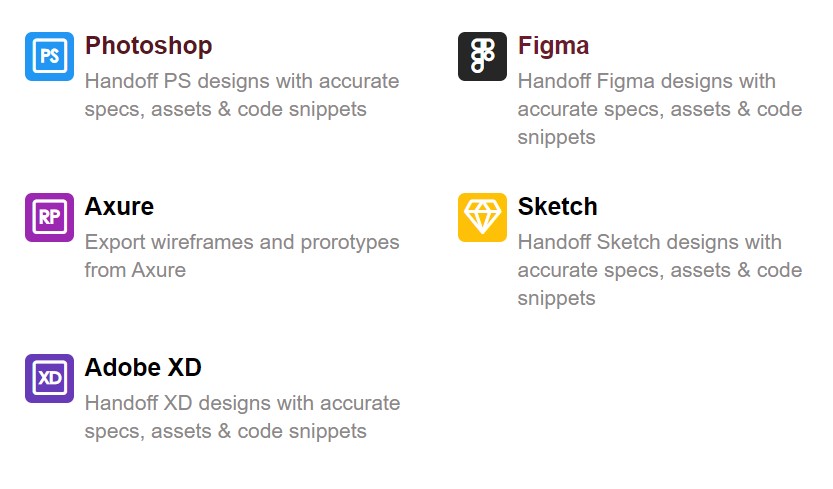The image size is (833, 489).
Task: Click the black Figma logo icon
Action: (482, 56)
